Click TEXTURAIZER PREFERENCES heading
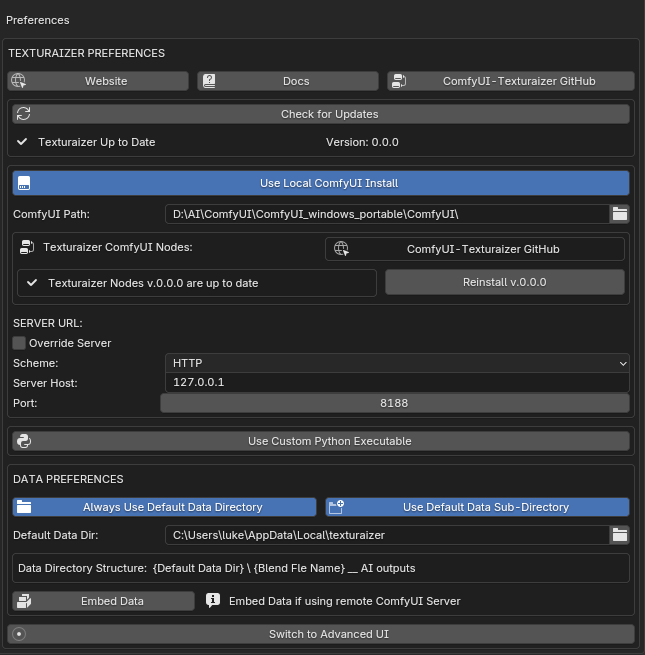The width and height of the screenshot is (645, 655). pyautogui.click(x=86, y=53)
